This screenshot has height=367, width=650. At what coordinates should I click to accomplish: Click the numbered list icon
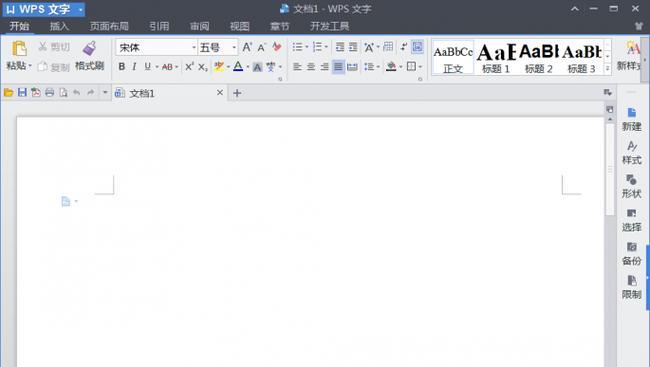(x=317, y=47)
